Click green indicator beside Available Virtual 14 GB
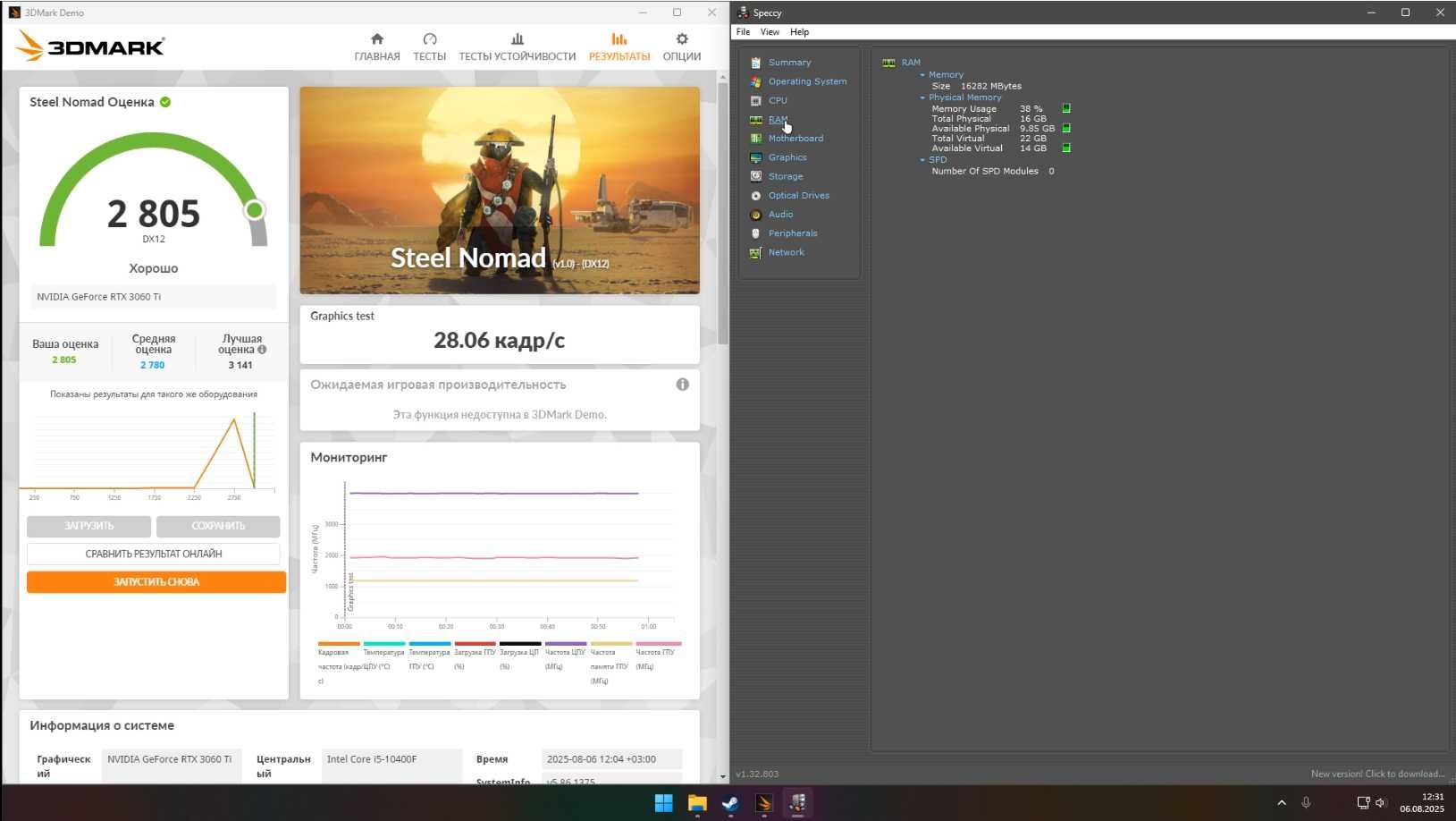Viewport: 1456px width, 821px height. pyautogui.click(x=1065, y=148)
